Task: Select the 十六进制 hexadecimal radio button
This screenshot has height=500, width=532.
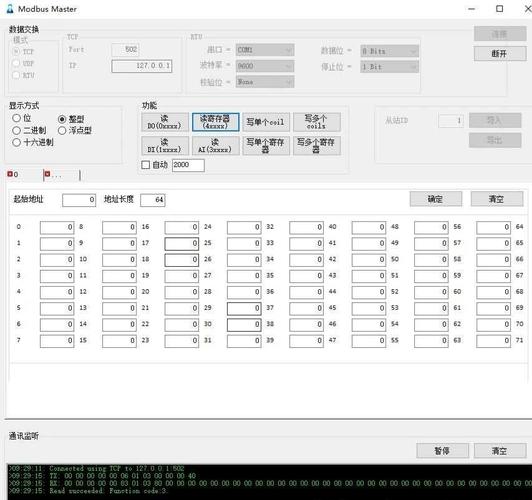Action: [16, 142]
